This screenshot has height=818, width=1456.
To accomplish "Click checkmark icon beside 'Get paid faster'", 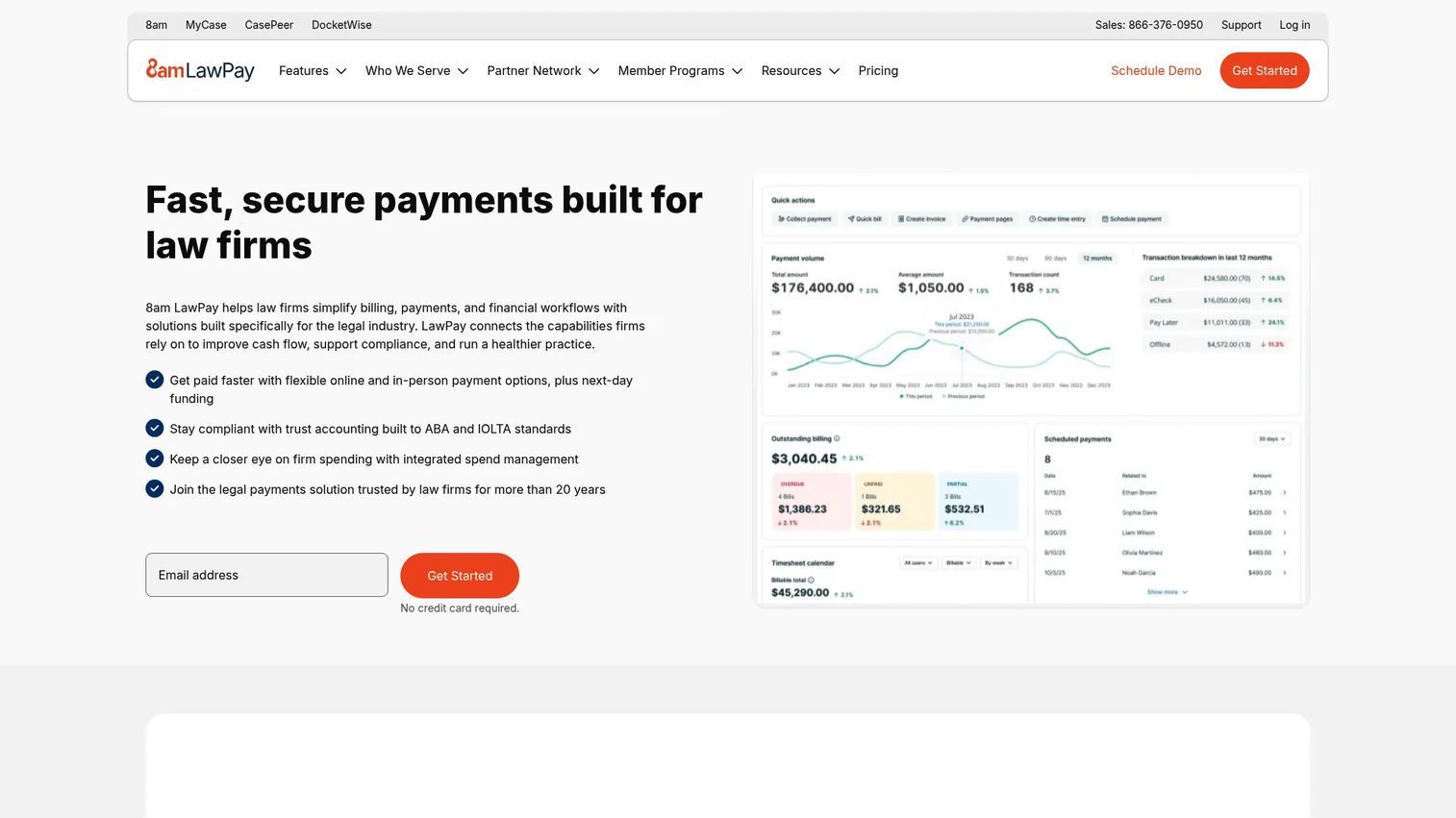I will (x=155, y=380).
